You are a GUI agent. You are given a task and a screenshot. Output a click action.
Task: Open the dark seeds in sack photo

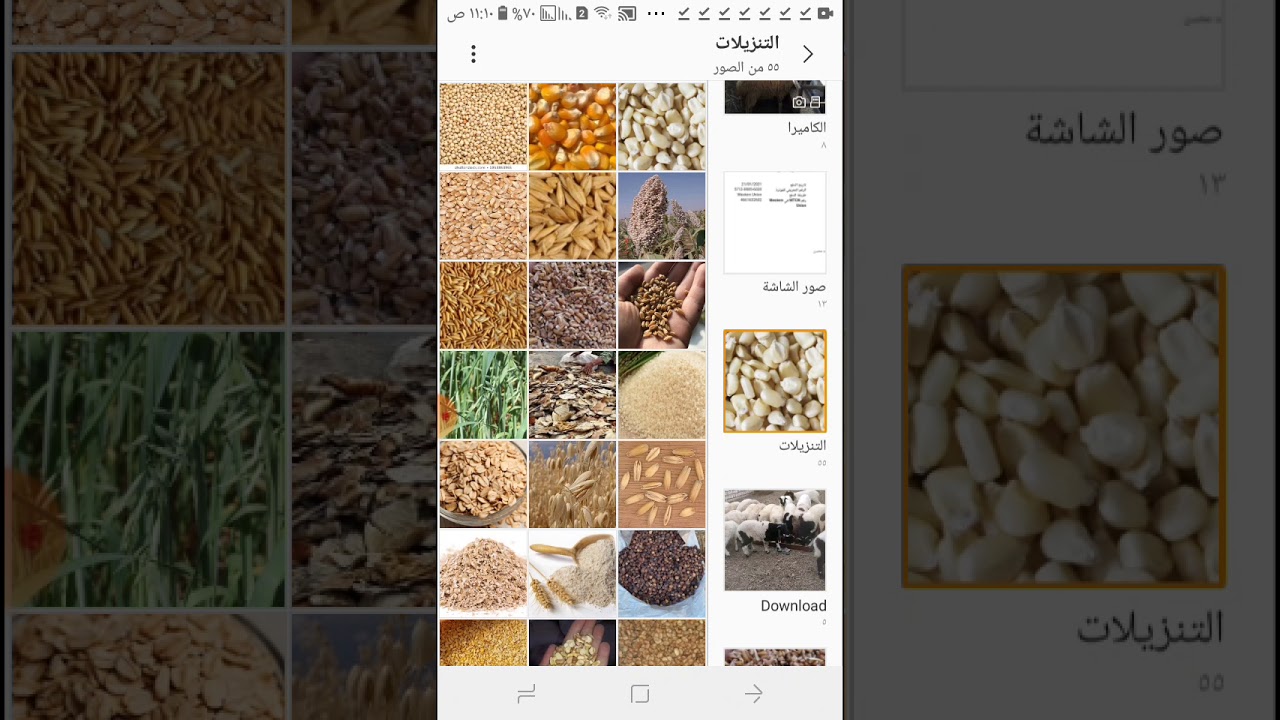click(x=662, y=573)
